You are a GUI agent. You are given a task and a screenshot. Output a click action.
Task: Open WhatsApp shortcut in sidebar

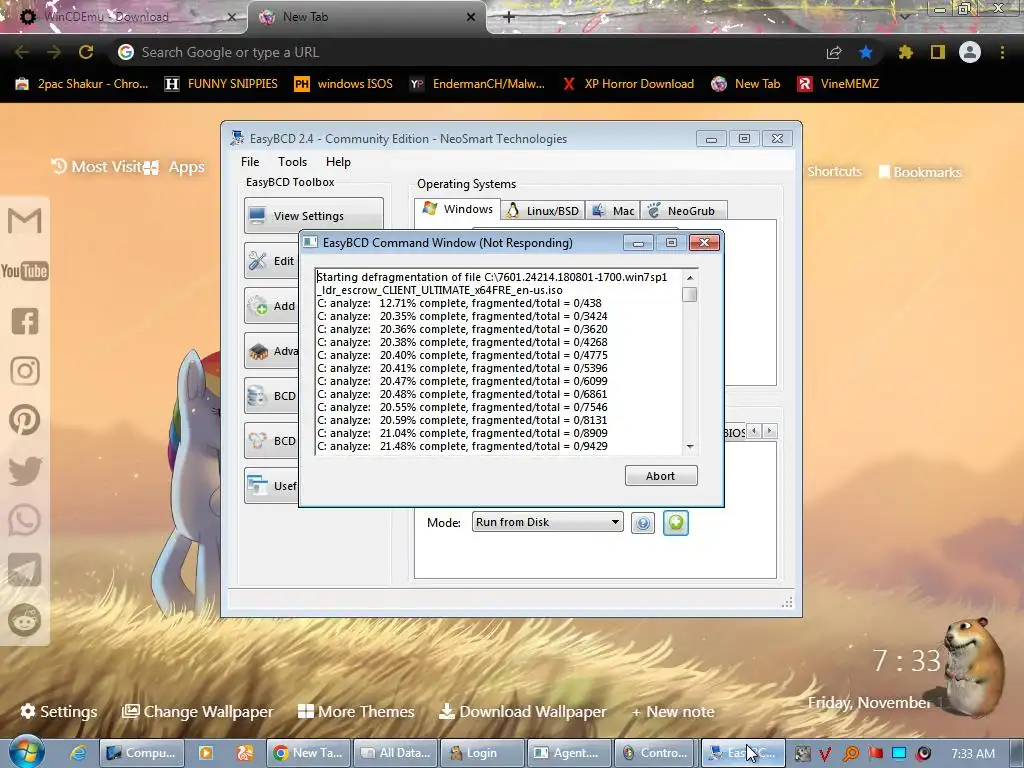[25, 520]
